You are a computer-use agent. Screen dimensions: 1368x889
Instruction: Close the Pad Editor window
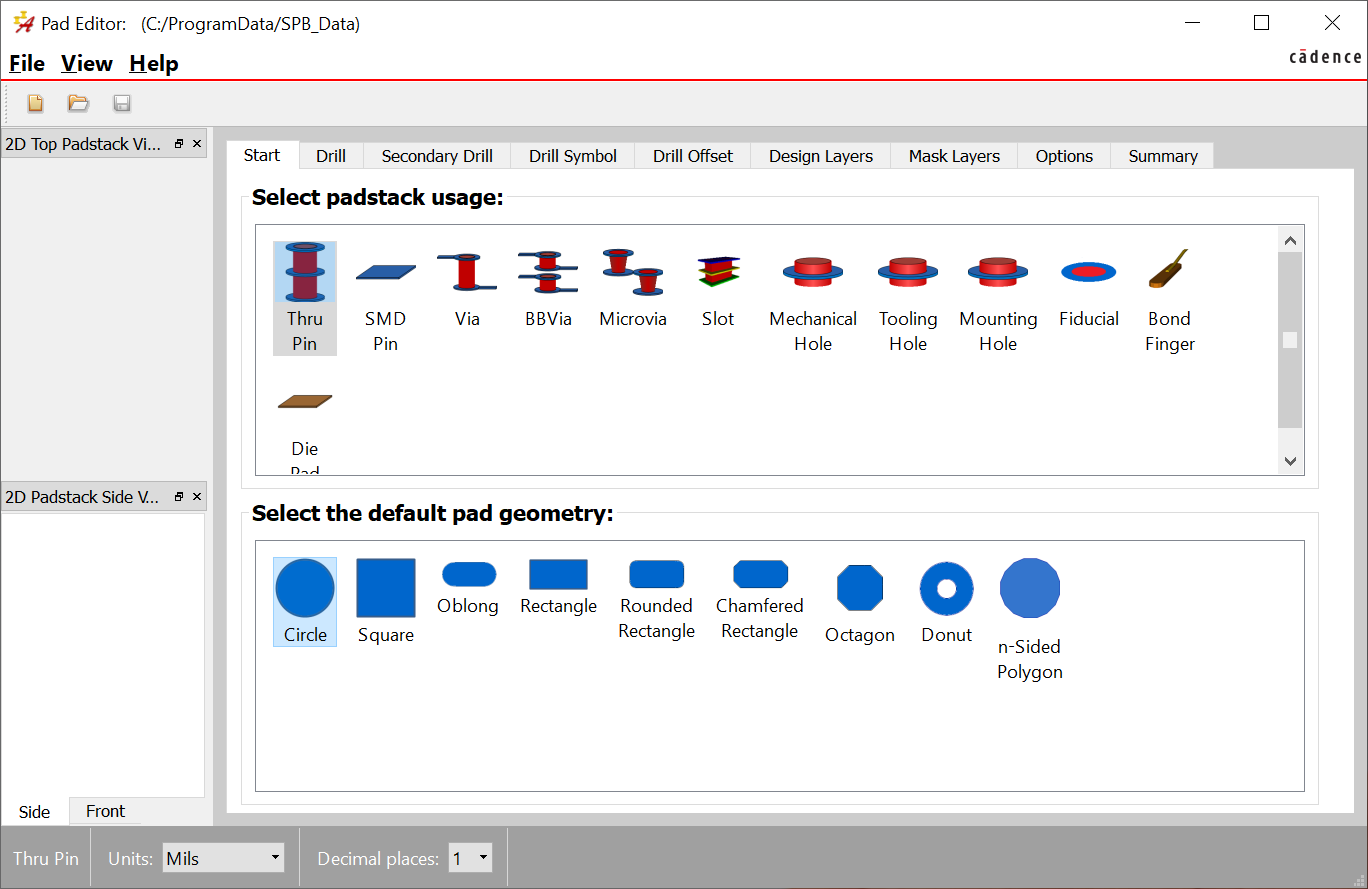click(1332, 23)
